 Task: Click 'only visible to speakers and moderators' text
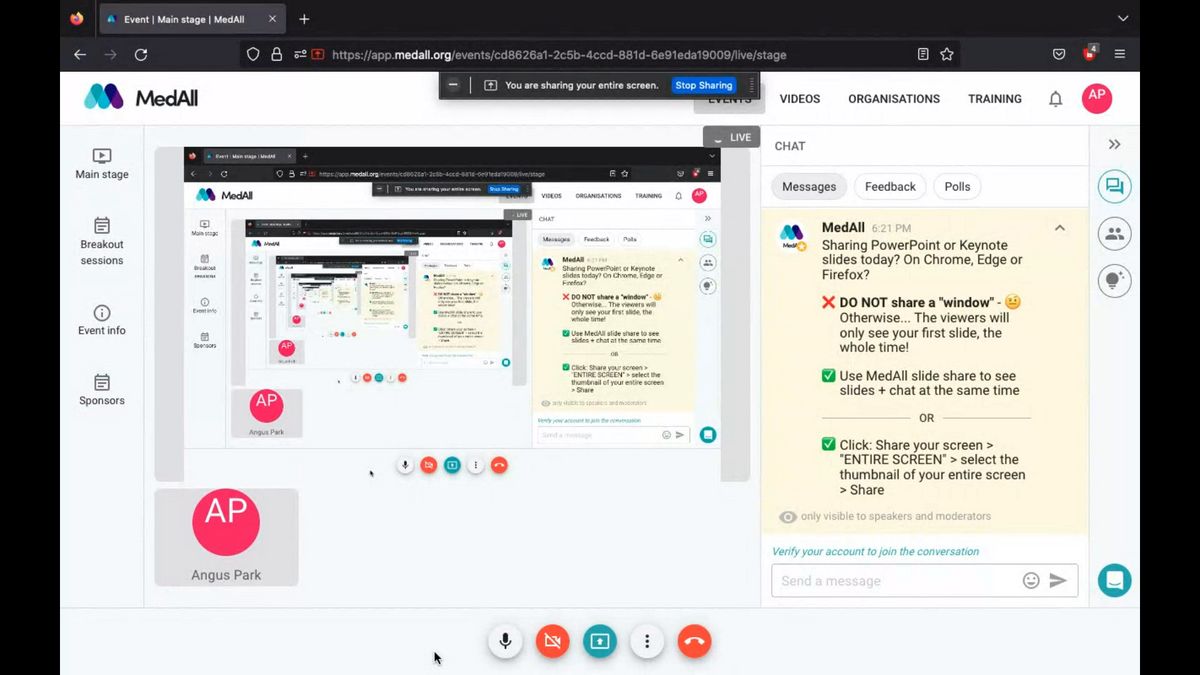(x=896, y=517)
